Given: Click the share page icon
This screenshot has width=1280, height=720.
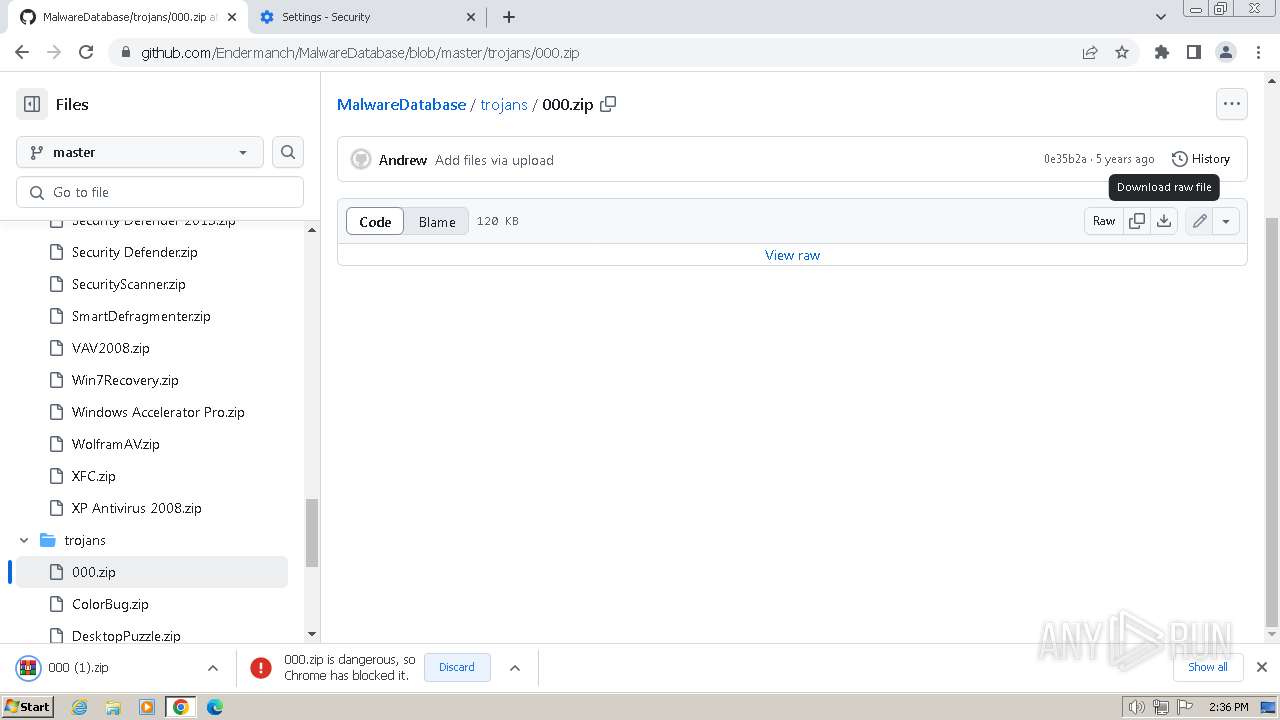Looking at the screenshot, I should (x=1090, y=53).
